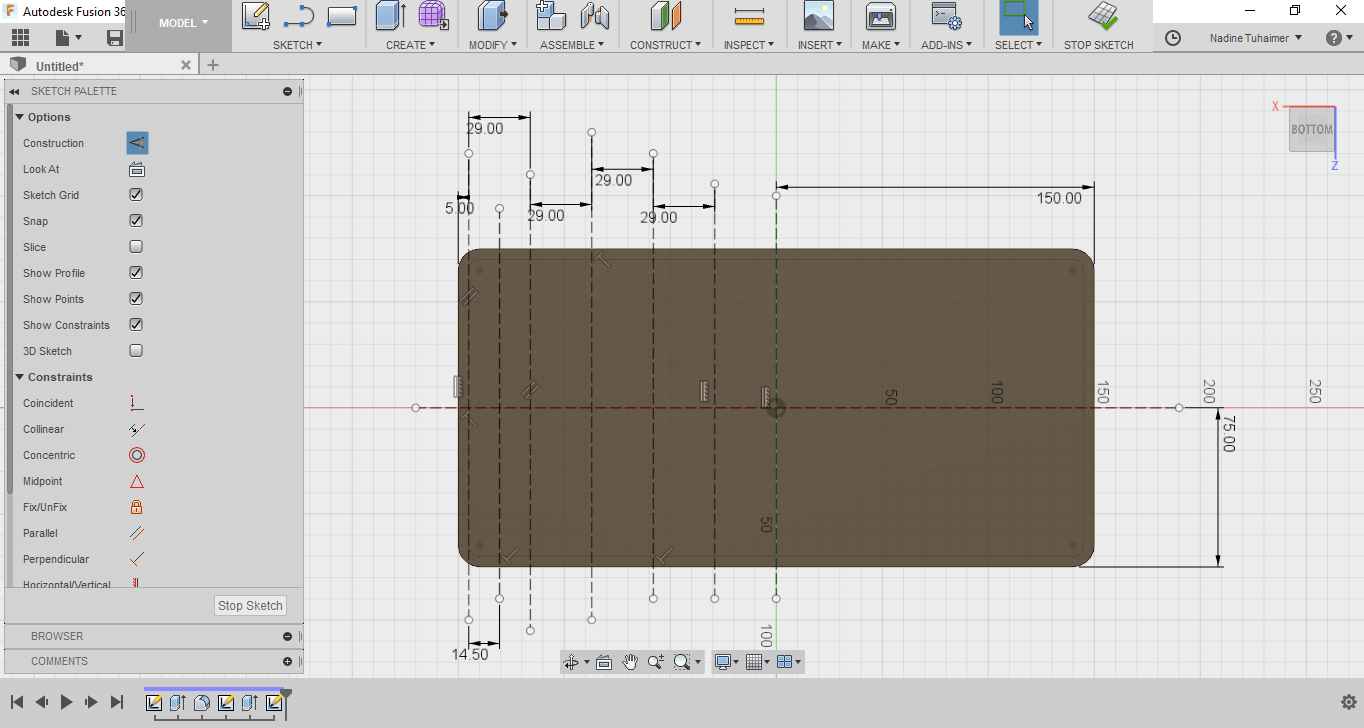Open the data panel grid icon
Screen dimensions: 1364x728
tap(20, 38)
